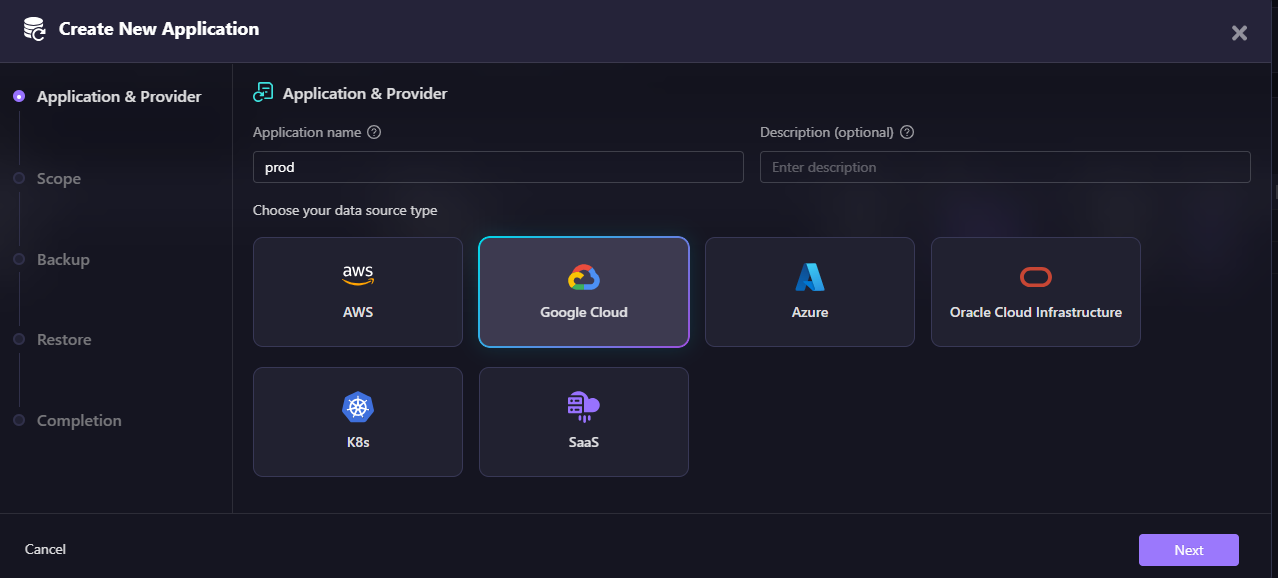Focus the Application name field containing prod
The height and width of the screenshot is (578, 1278).
tap(498, 167)
